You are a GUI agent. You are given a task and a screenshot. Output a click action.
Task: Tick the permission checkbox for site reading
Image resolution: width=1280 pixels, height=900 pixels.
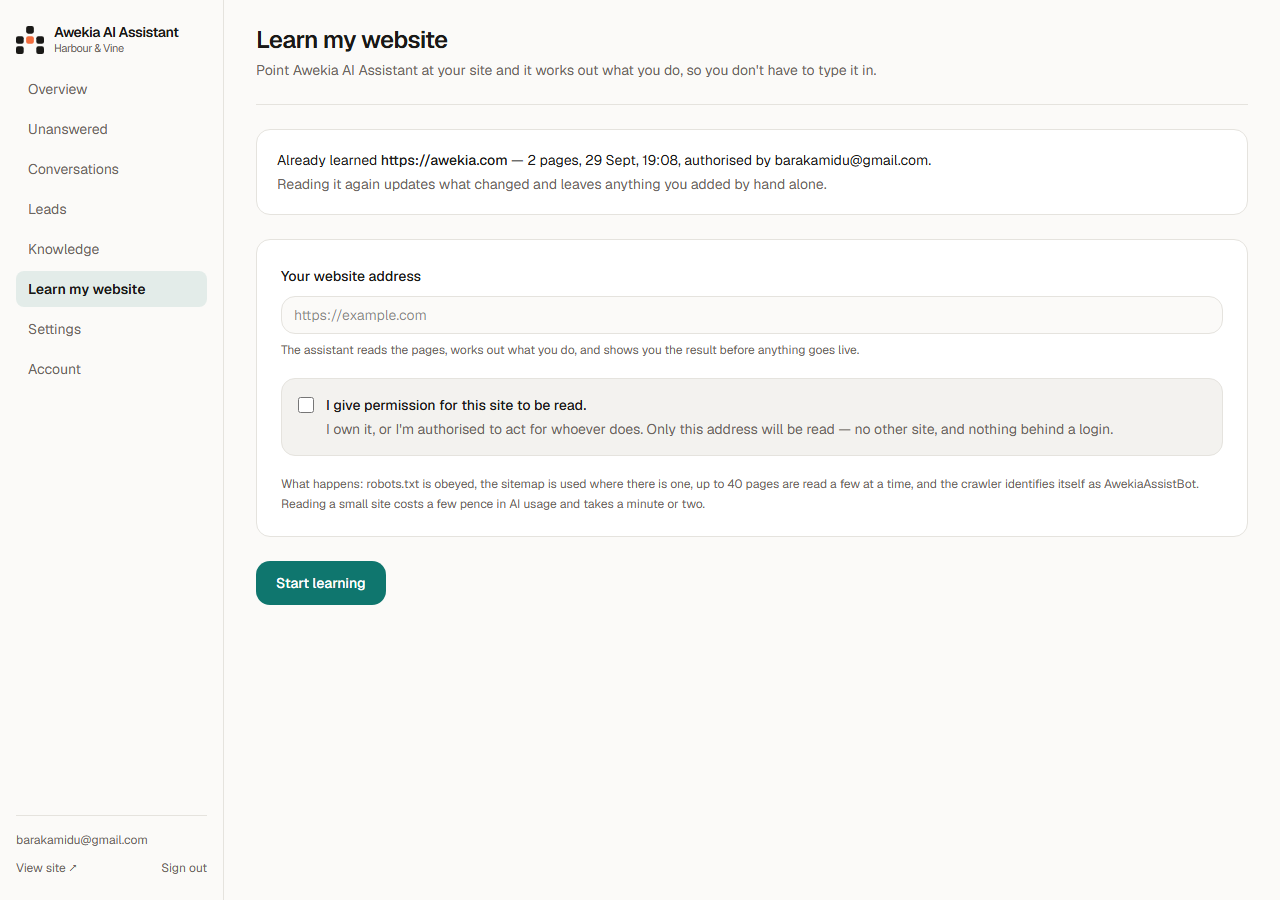click(x=306, y=405)
